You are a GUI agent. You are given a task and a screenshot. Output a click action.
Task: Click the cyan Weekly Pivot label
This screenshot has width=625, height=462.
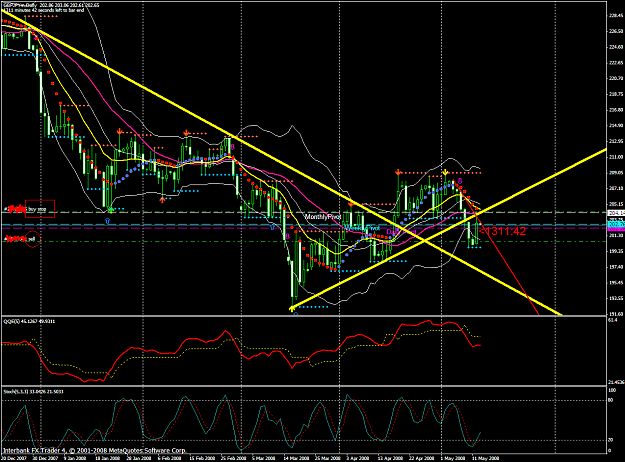click(x=362, y=228)
